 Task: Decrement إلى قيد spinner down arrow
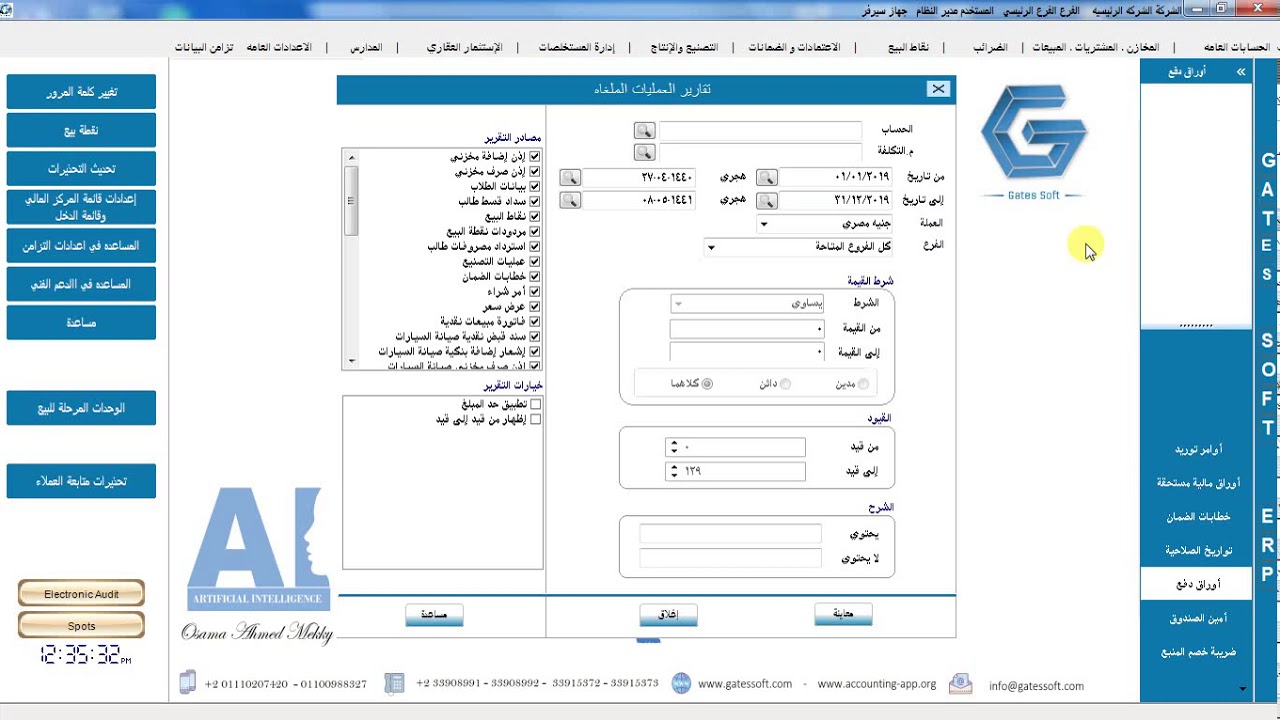[x=674, y=475]
